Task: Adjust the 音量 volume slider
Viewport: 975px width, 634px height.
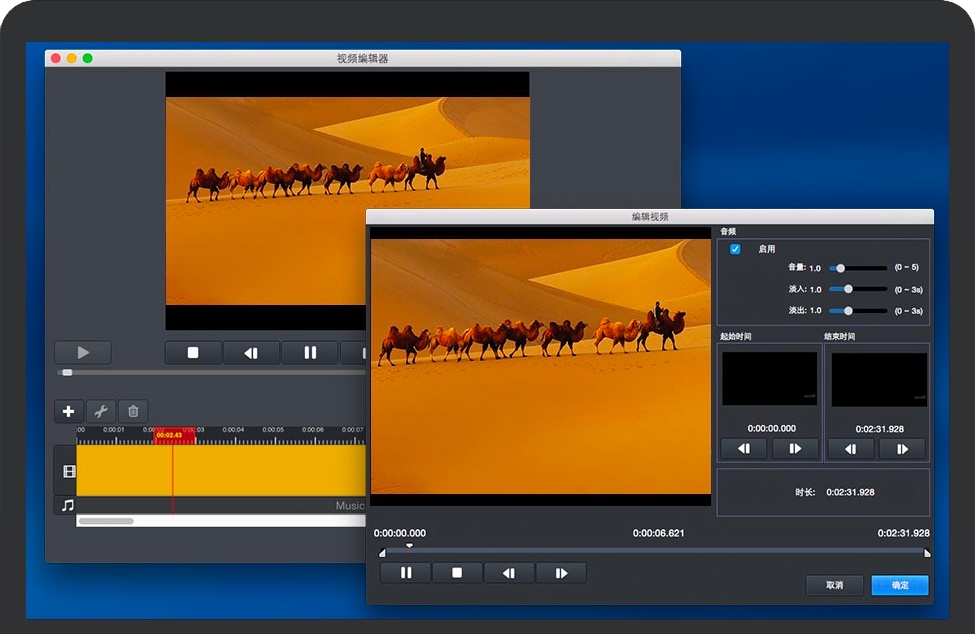Action: click(x=841, y=268)
